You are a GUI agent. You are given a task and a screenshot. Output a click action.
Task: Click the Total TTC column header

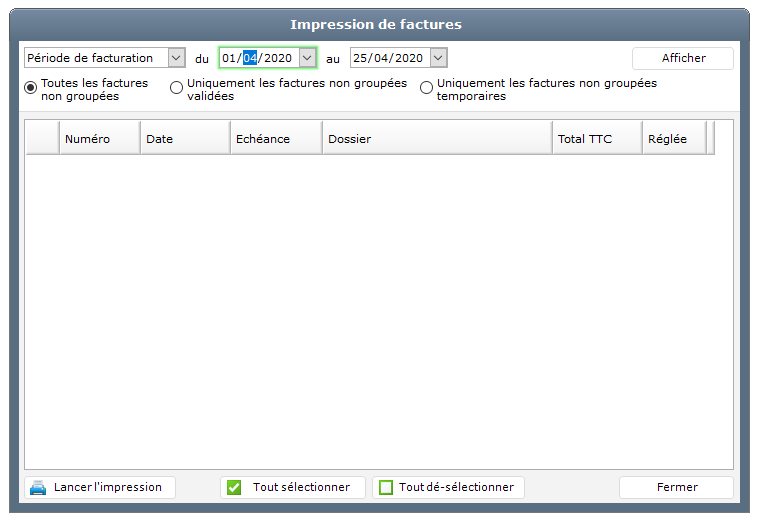point(597,139)
